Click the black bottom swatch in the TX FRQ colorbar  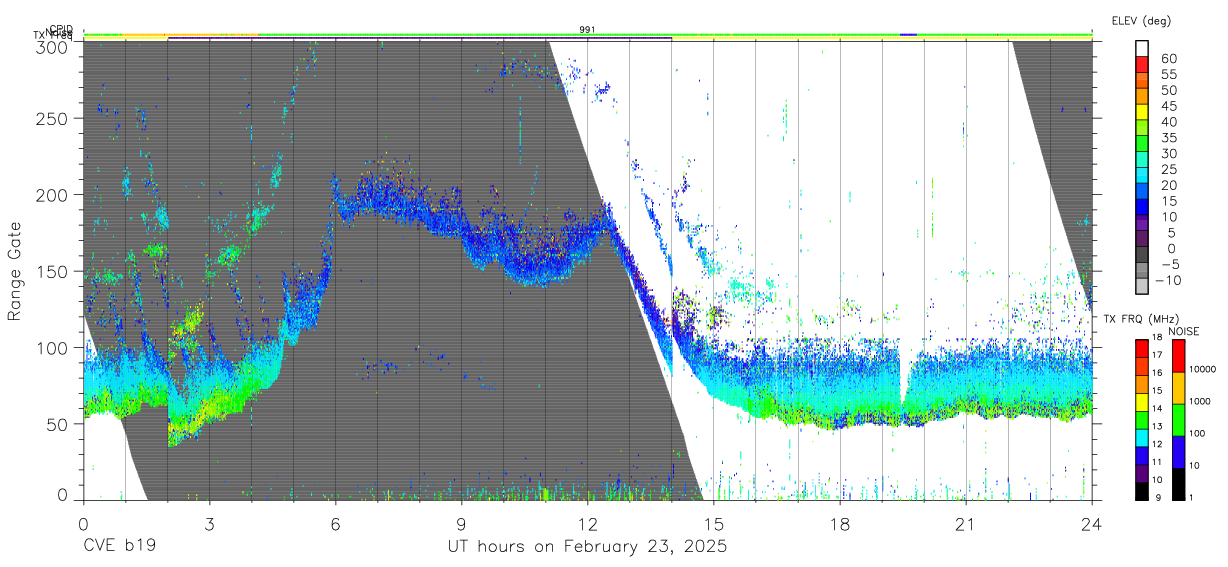1141,490
